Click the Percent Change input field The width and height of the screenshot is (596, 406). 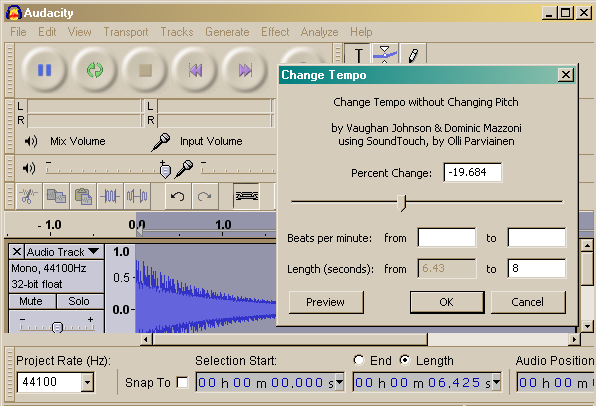[472, 173]
